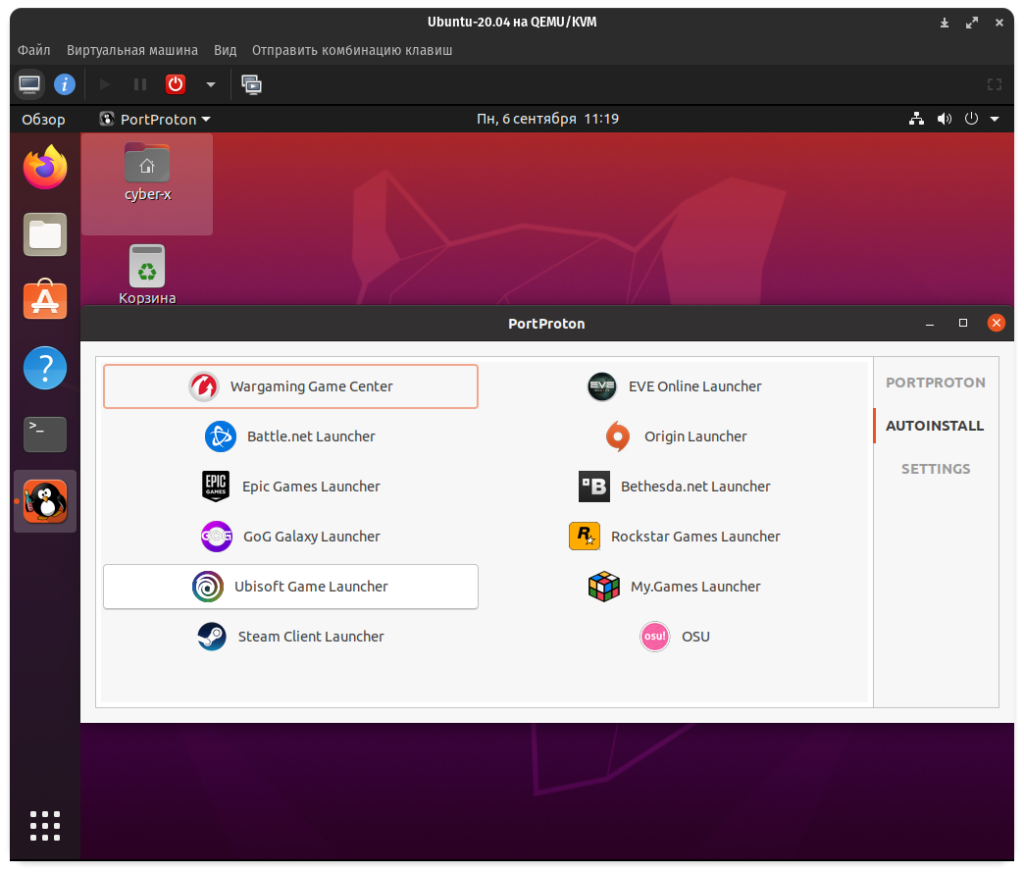Expand the power button dropdown arrow
This screenshot has width=1024, height=872.
(x=210, y=85)
